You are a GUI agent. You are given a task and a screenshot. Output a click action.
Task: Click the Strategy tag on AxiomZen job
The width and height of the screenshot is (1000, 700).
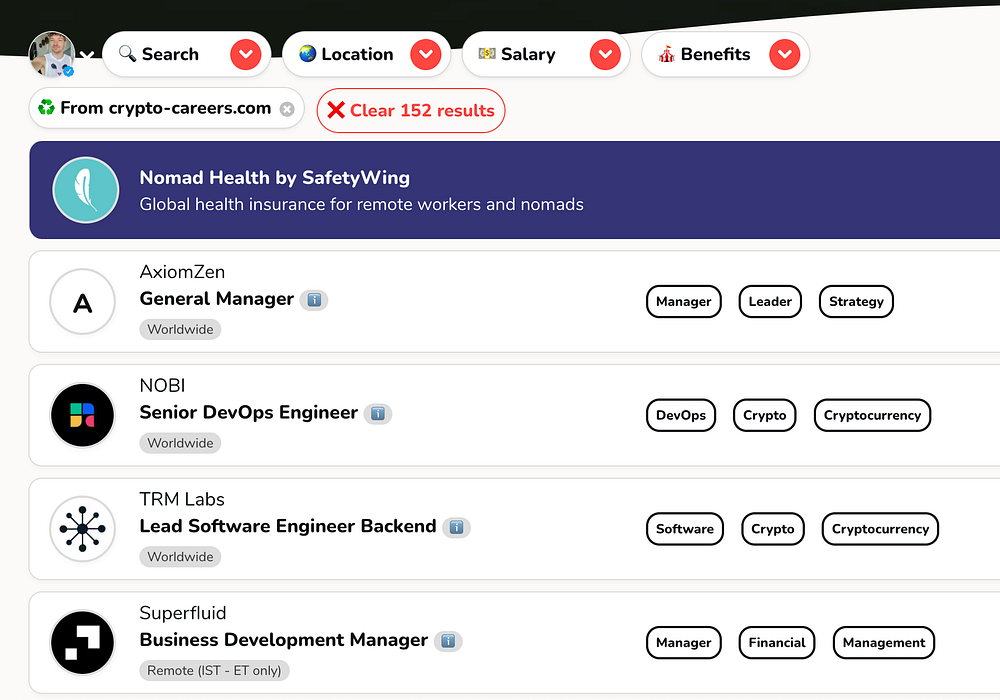pyautogui.click(x=856, y=302)
